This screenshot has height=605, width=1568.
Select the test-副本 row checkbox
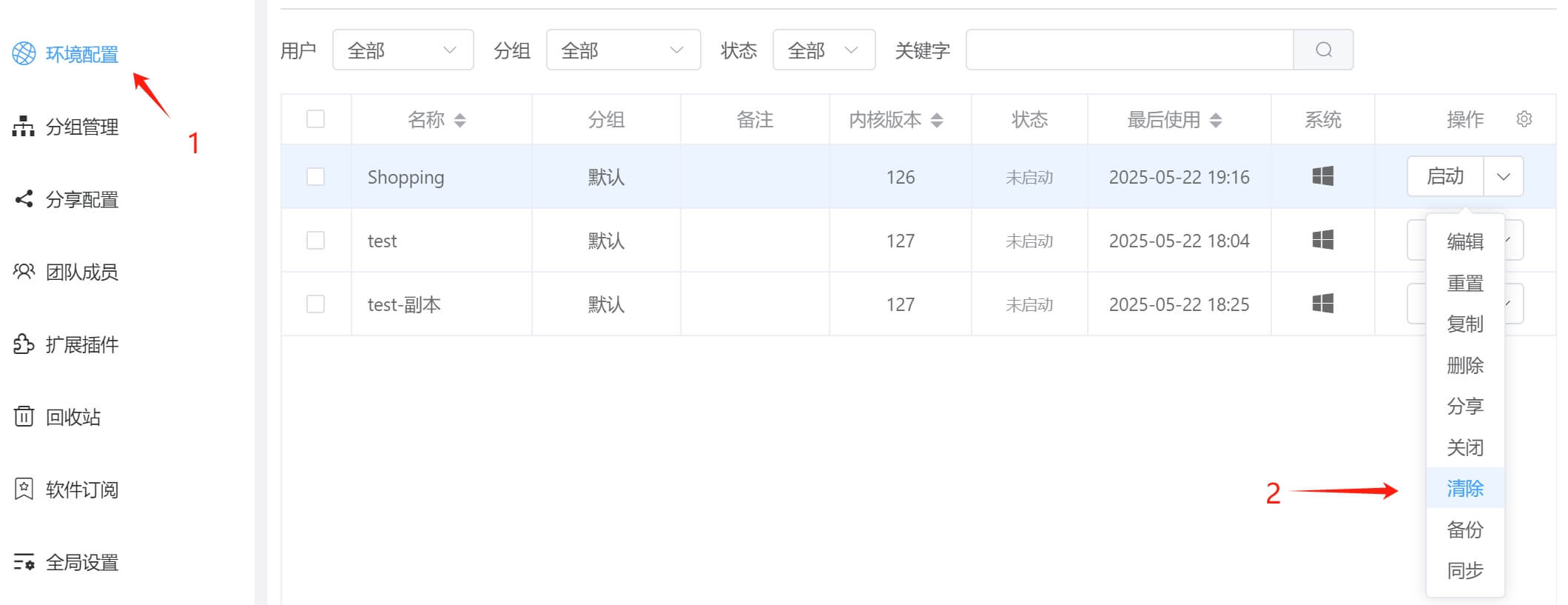point(315,304)
